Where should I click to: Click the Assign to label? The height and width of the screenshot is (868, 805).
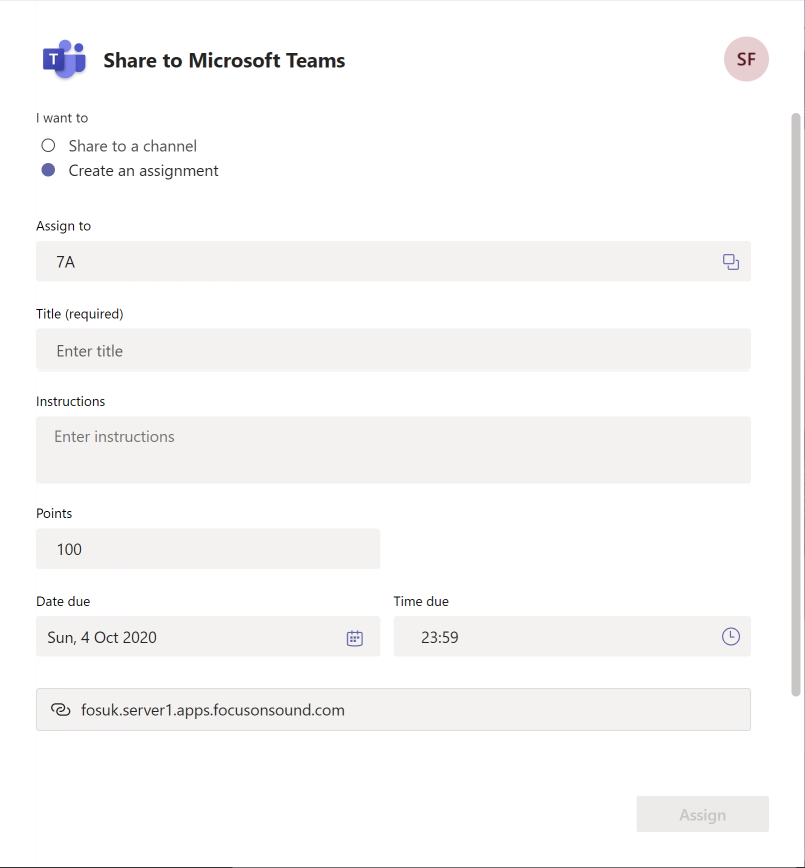click(x=63, y=226)
